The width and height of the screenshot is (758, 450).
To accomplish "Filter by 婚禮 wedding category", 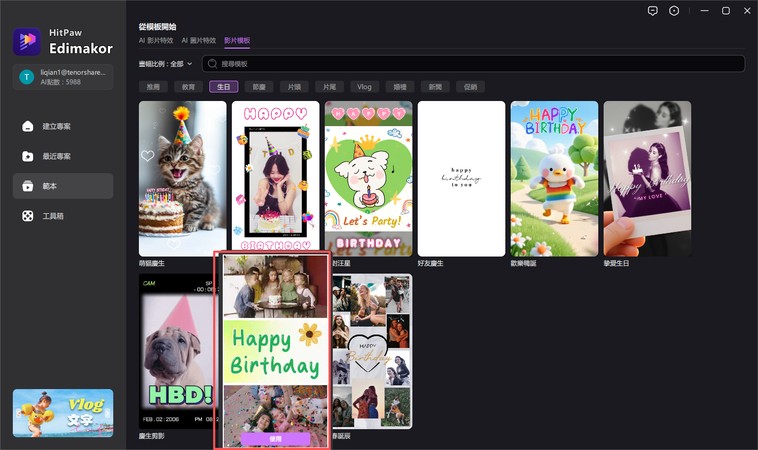I will 400,87.
